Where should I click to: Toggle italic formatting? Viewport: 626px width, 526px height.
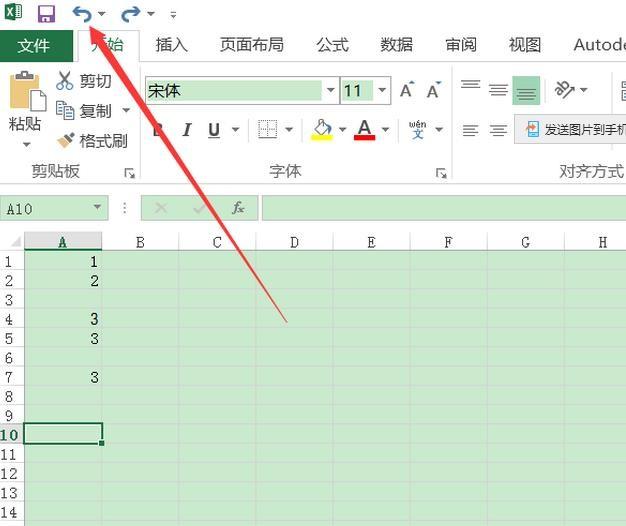tap(186, 130)
